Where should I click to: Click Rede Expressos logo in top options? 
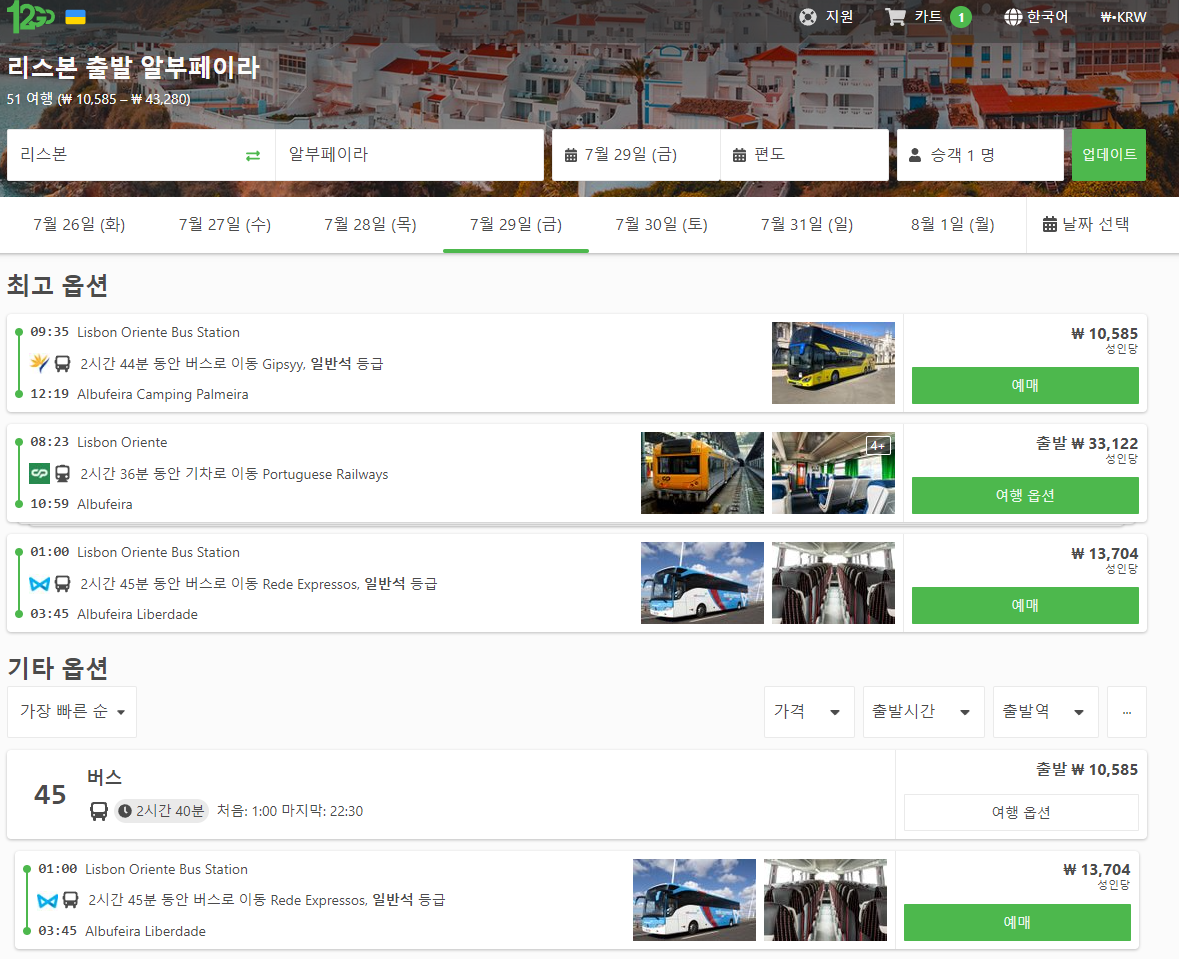click(39, 584)
